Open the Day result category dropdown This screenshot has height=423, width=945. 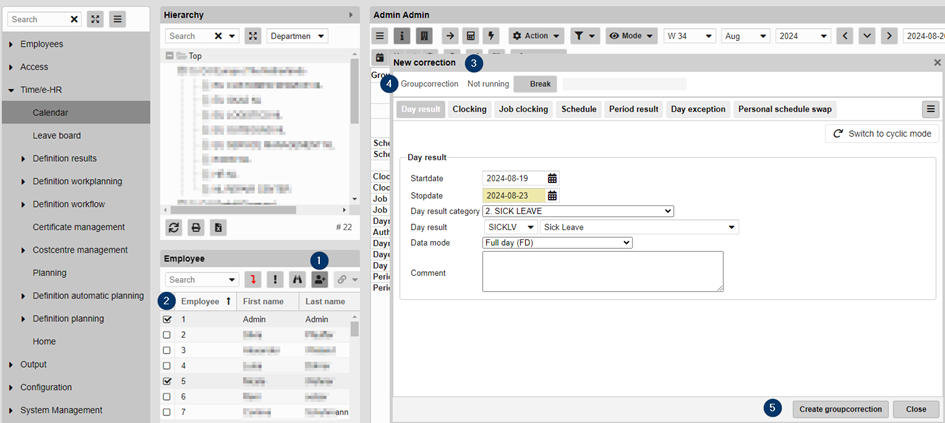point(577,211)
